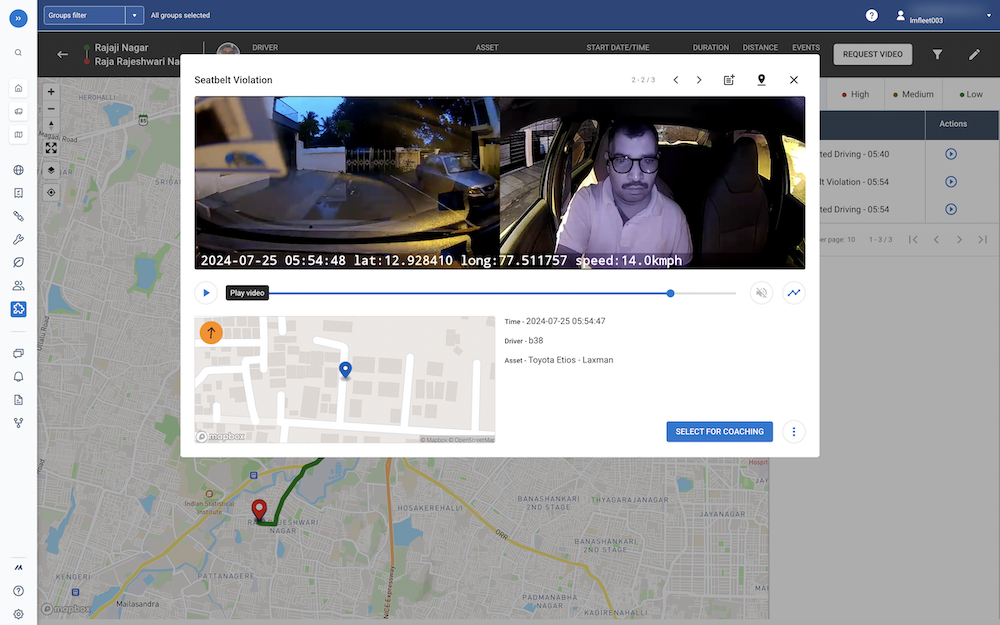Open the help icon in the sidebar
Image resolution: width=1000 pixels, height=625 pixels.
18,591
